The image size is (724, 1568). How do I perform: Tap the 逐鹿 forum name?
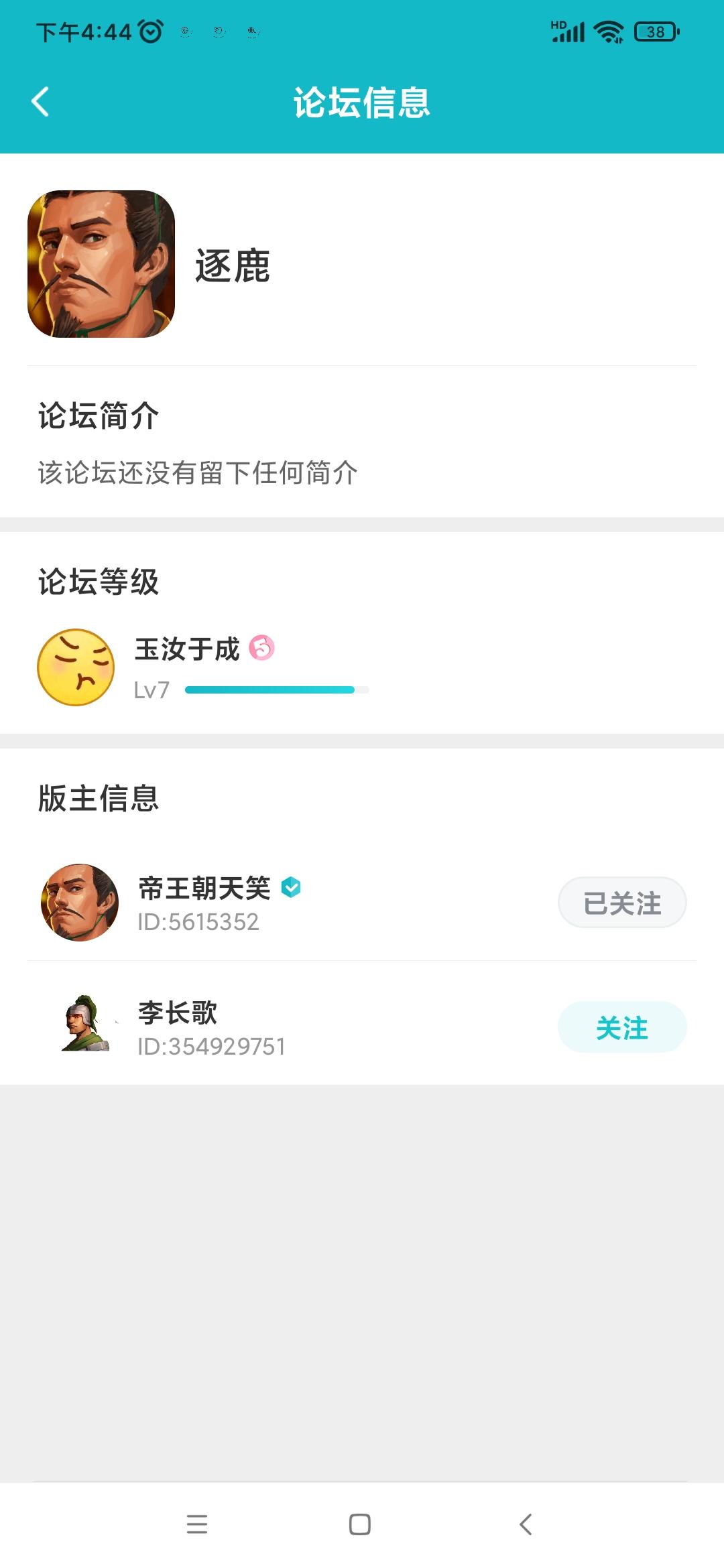[x=233, y=265]
